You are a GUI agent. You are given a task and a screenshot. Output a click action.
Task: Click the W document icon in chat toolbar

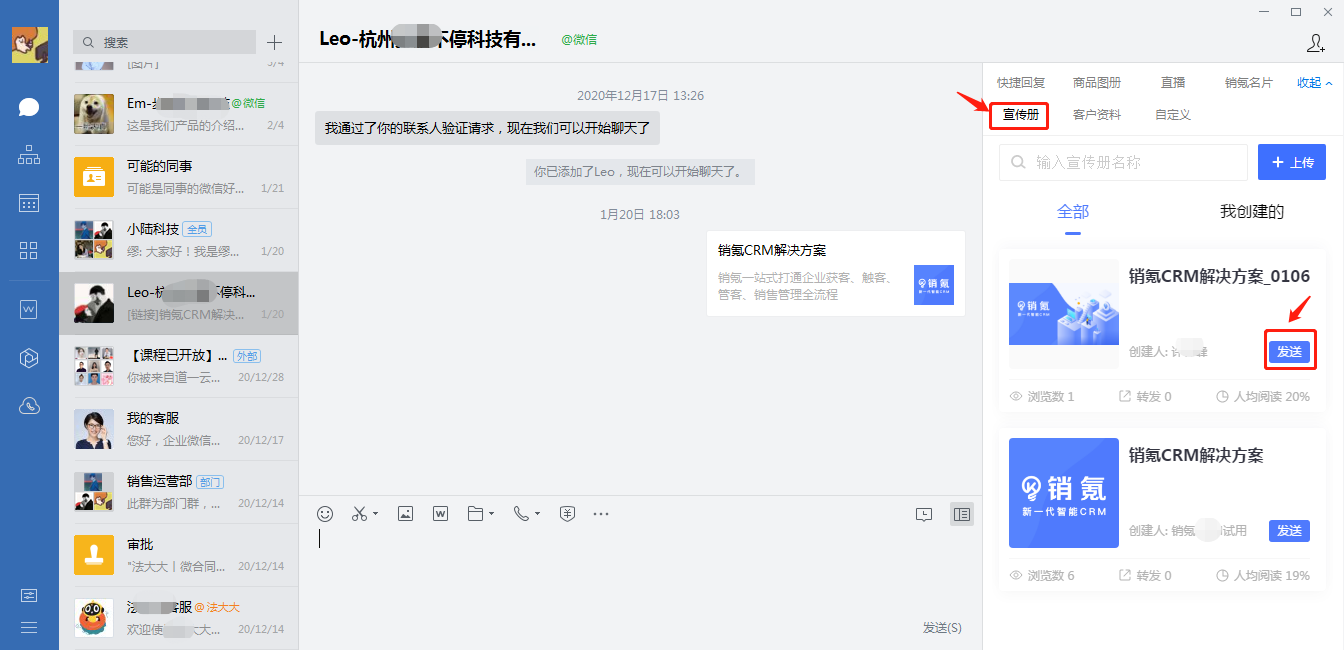coord(440,513)
